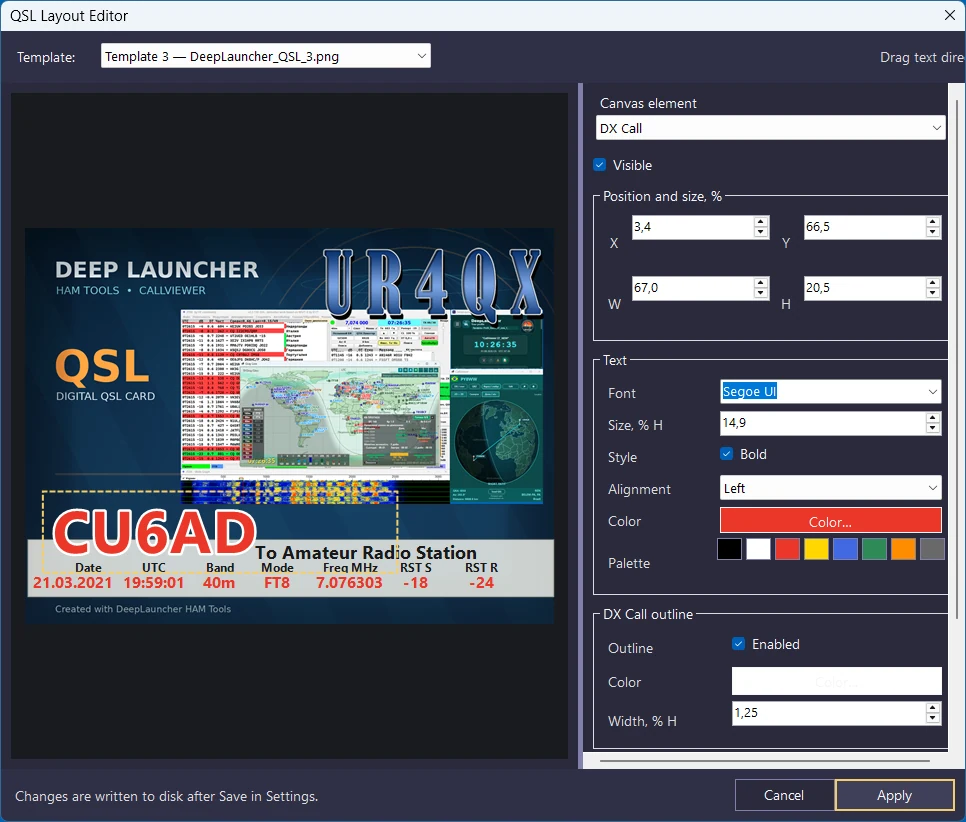Viewport: 966px width, 822px height.
Task: Open the Font dropdown
Action: 830,392
